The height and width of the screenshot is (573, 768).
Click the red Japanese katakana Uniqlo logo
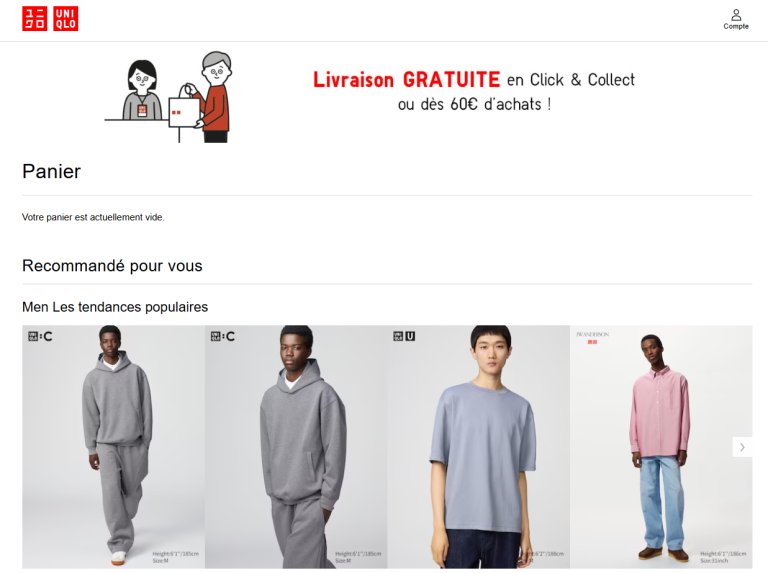coord(35,19)
